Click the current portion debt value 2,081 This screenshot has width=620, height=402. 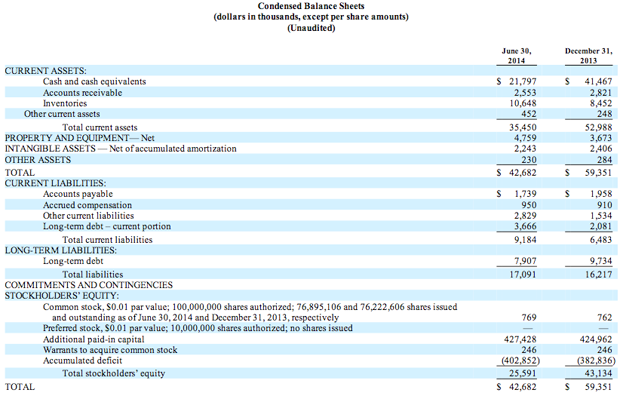point(601,226)
